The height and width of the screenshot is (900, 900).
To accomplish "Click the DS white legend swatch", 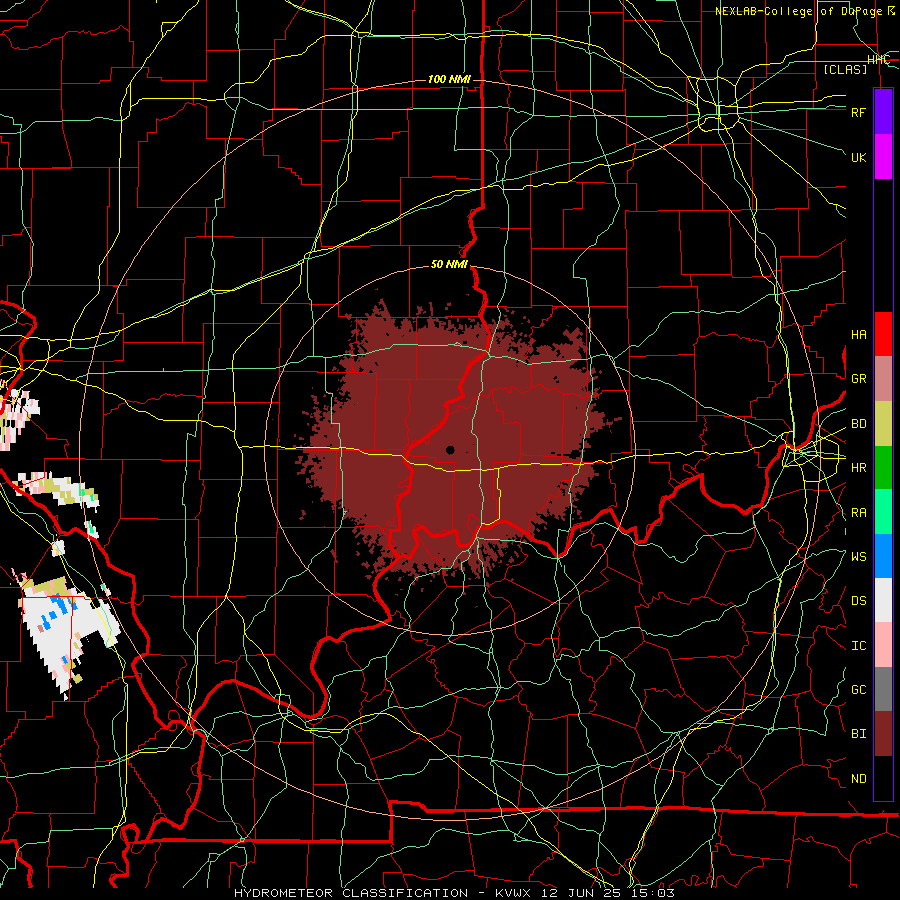I will click(x=883, y=600).
